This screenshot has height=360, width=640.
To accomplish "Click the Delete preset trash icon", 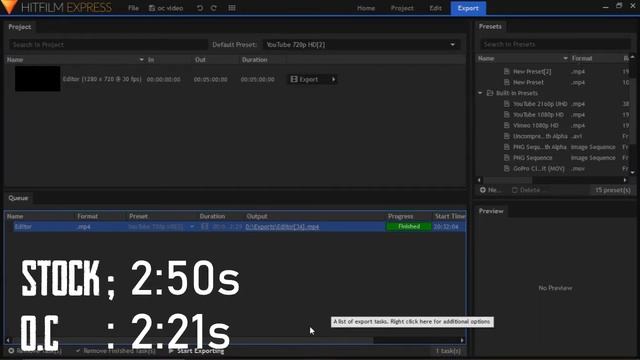I will [514, 190].
